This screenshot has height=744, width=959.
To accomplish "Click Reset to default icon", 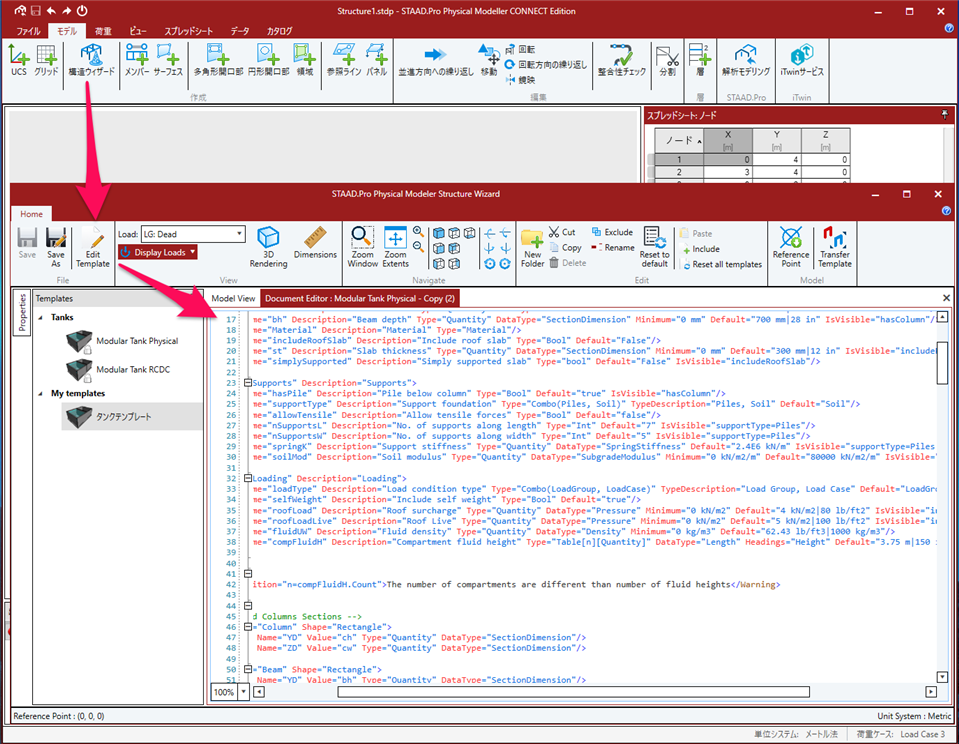I will (x=654, y=247).
